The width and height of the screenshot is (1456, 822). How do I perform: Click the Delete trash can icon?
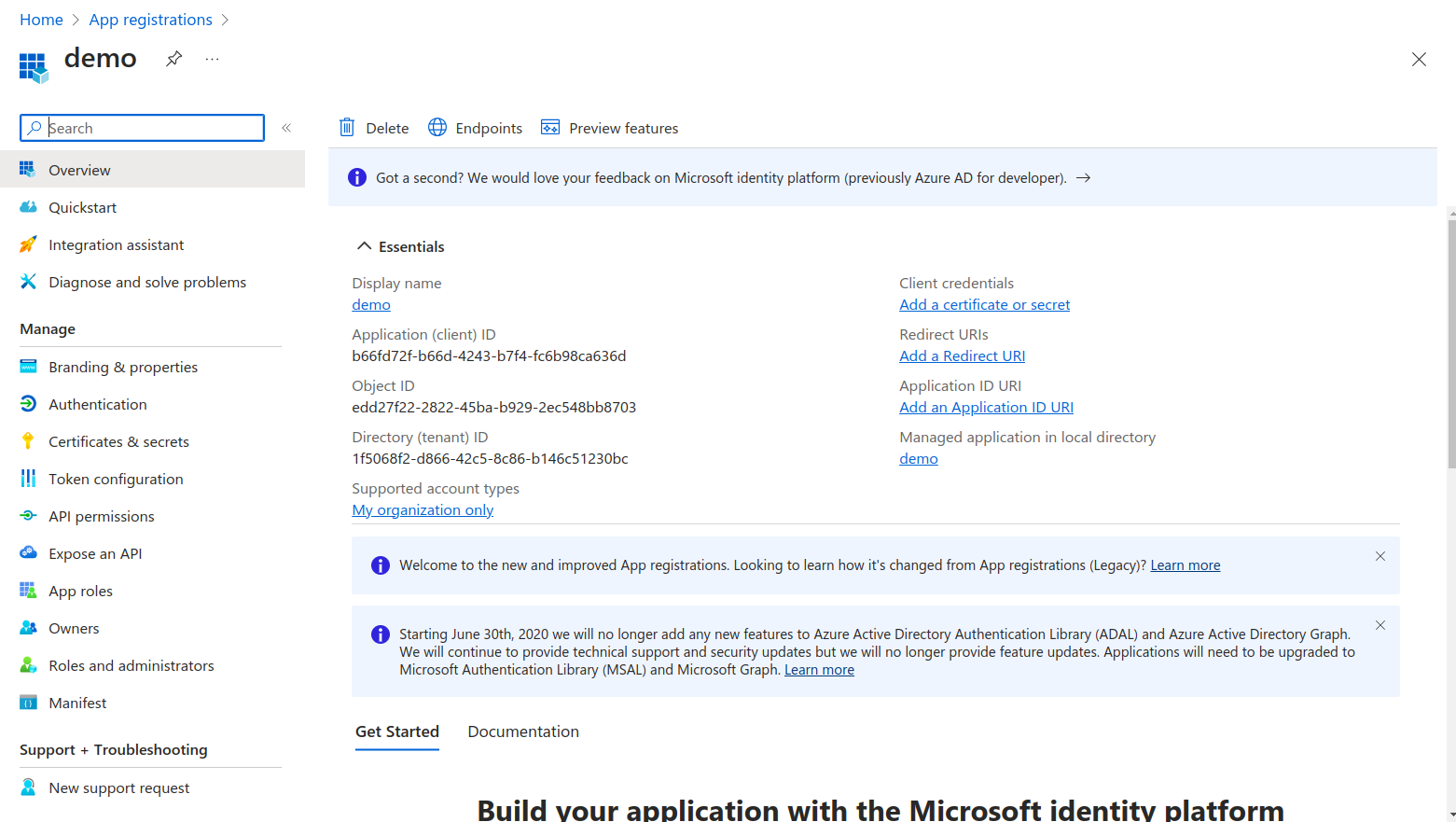coord(347,127)
